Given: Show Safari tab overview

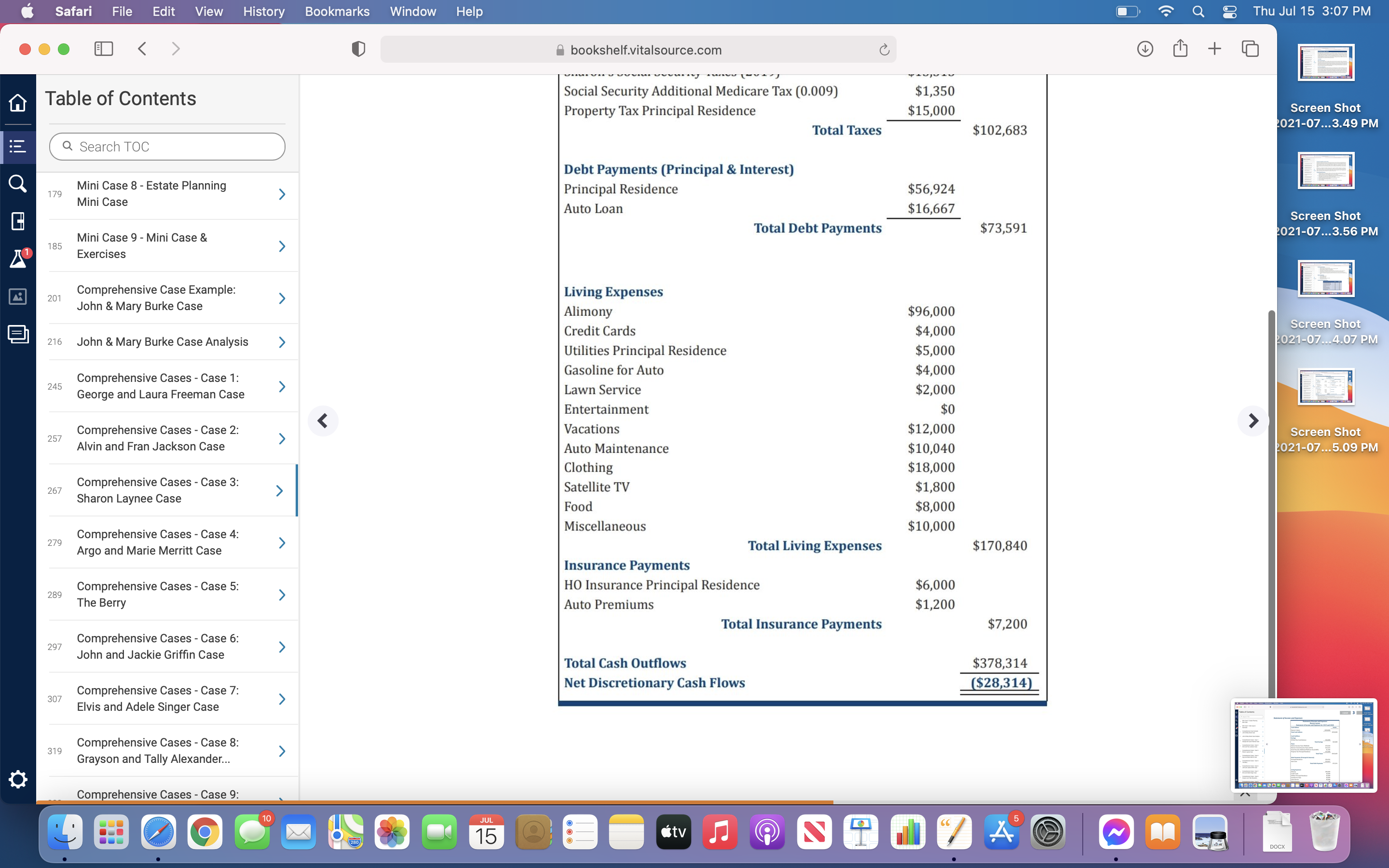Looking at the screenshot, I should tap(1250, 49).
